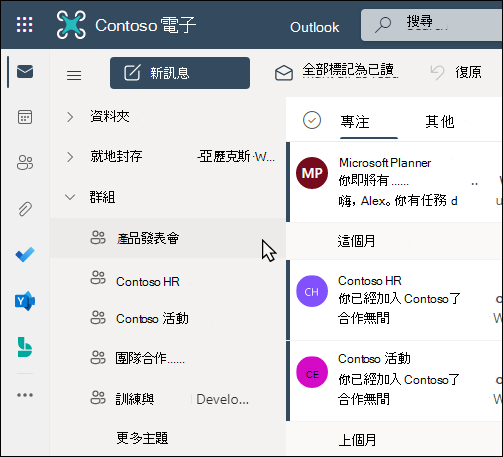Click the group icon beside 團隊合作

click(x=98, y=357)
